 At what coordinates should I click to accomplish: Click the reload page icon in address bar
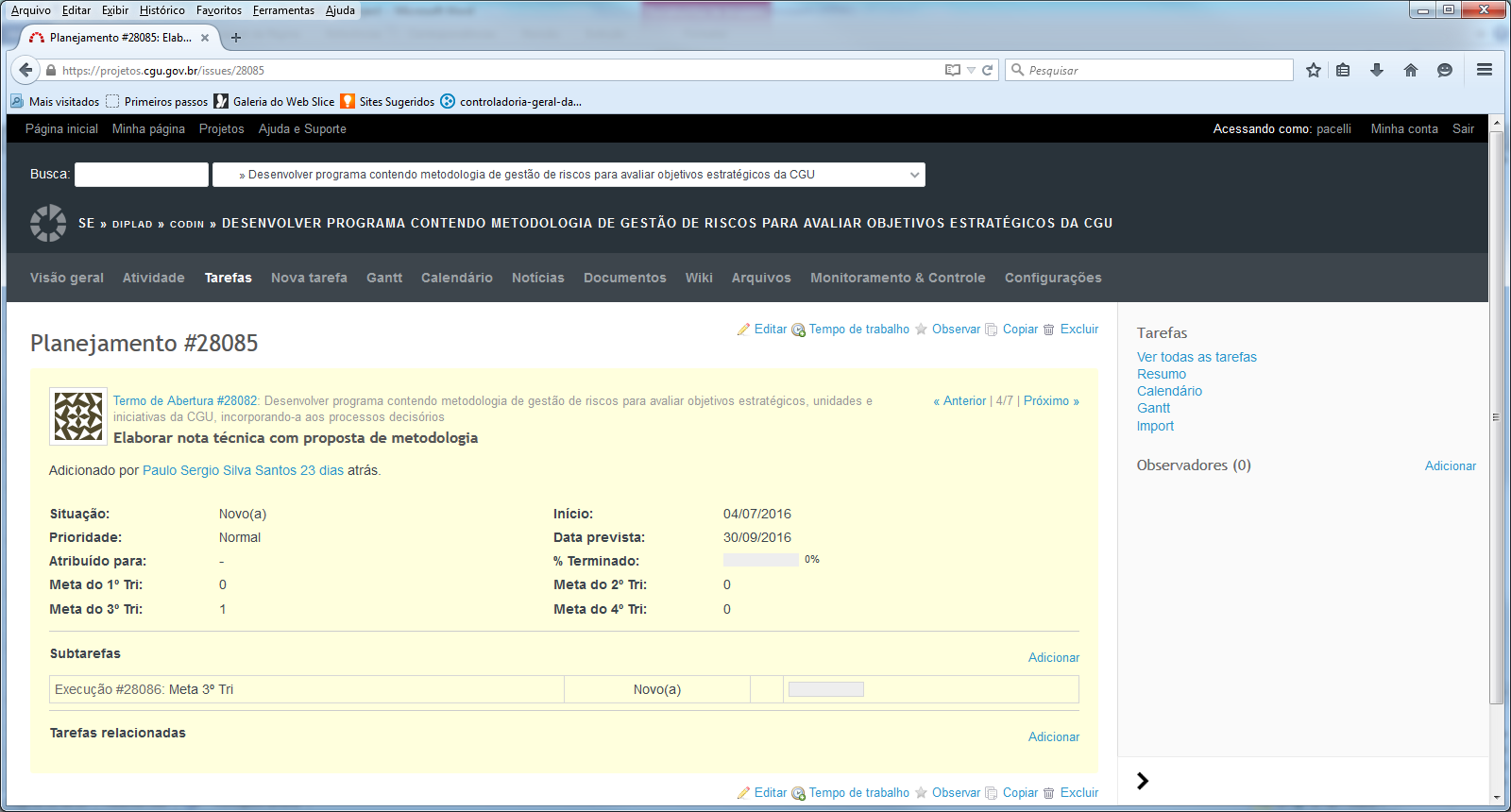coord(988,70)
